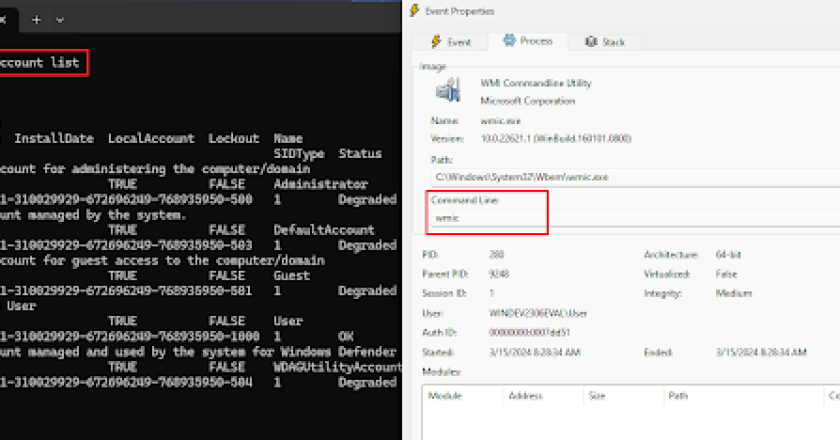Click the gear icon on the Process tab
Viewport: 840px width, 440px height.
click(509, 41)
